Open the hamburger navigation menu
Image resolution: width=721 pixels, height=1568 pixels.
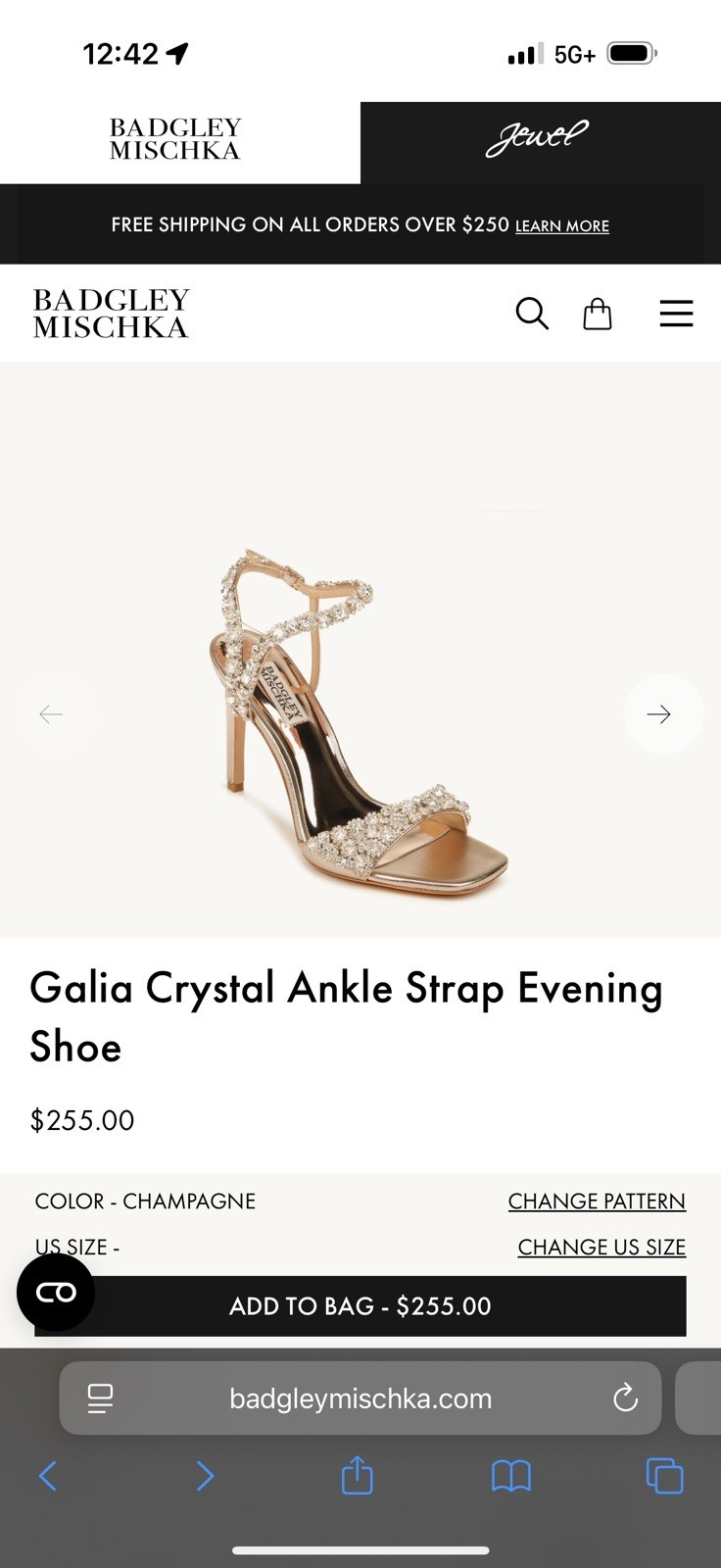(676, 314)
